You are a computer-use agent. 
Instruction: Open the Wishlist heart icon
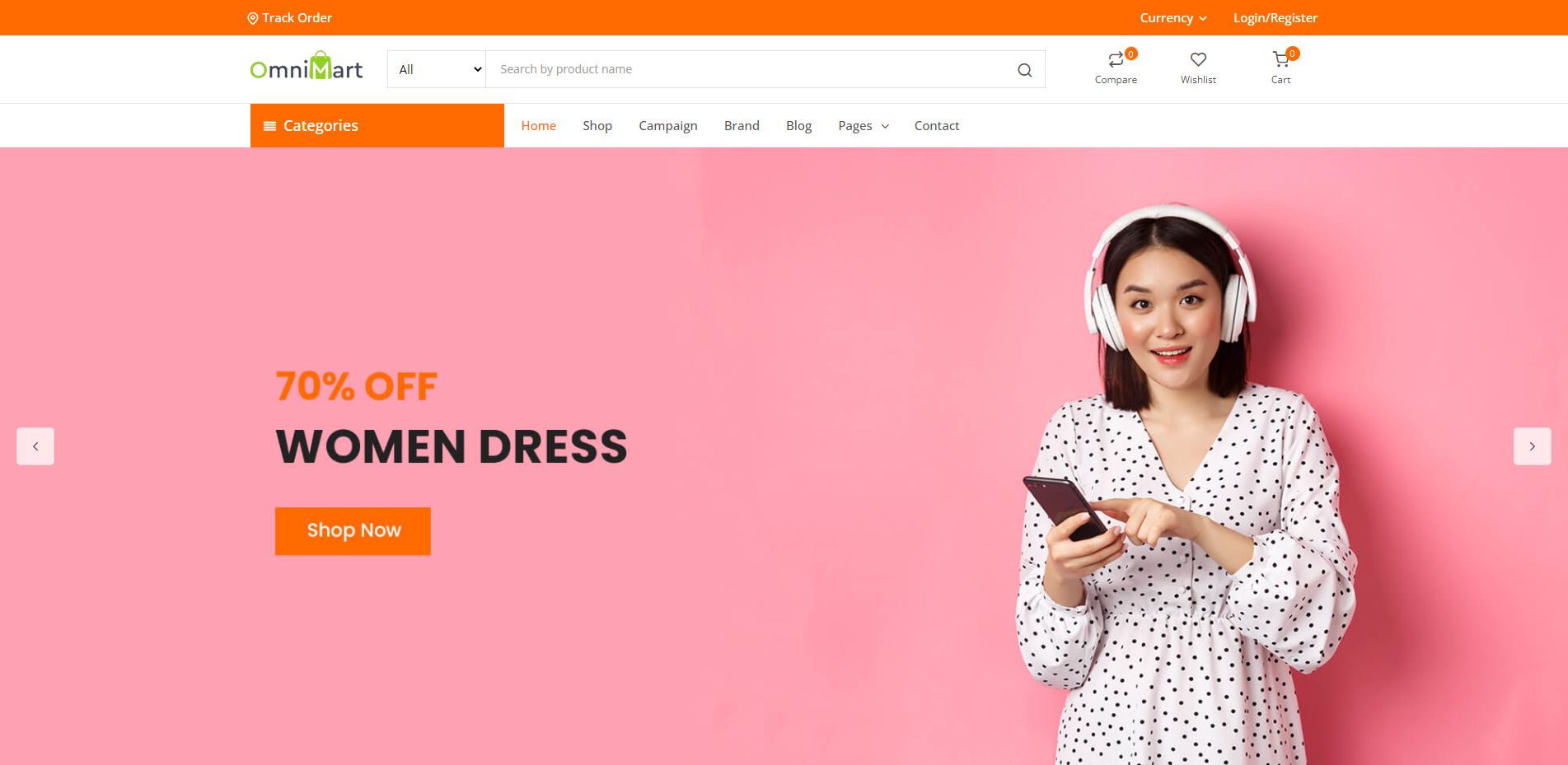point(1198,59)
